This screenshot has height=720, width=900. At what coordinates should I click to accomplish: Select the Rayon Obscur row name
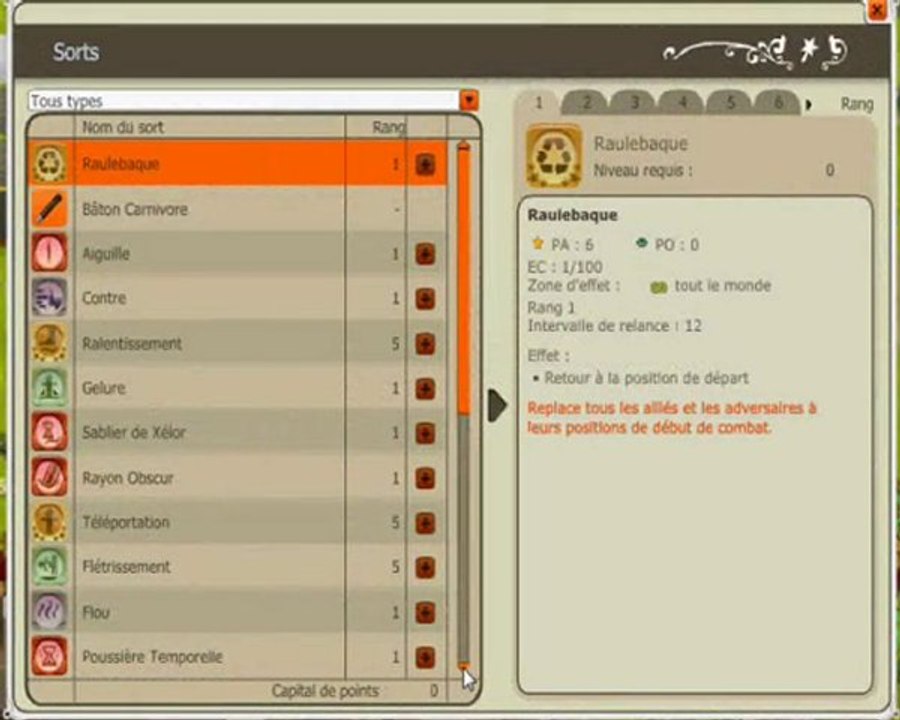pos(127,478)
